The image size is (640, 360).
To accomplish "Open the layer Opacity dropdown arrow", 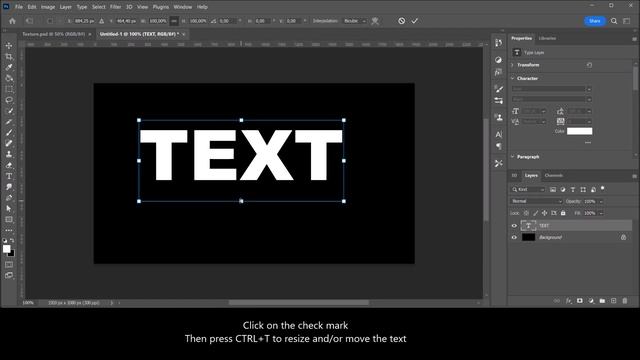I will point(601,202).
